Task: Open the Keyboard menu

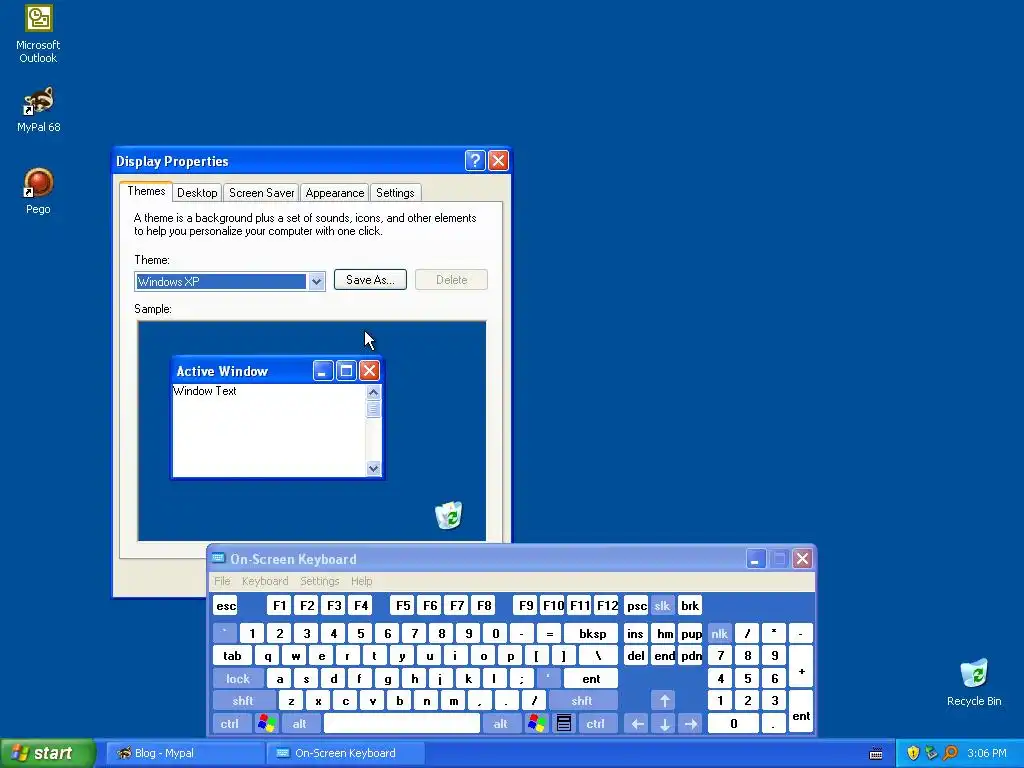Action: click(x=264, y=581)
